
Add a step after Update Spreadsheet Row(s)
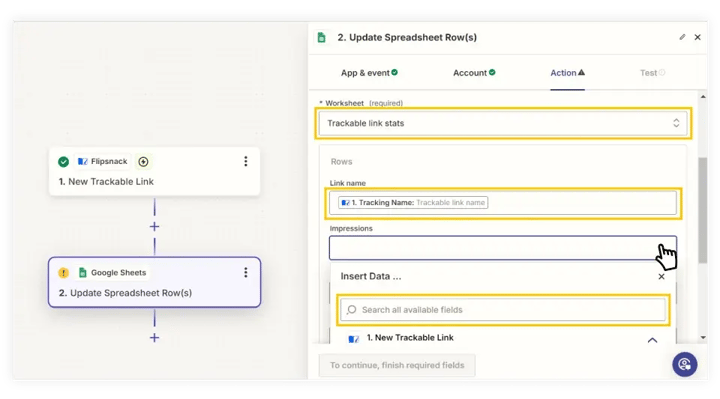pyautogui.click(x=154, y=338)
